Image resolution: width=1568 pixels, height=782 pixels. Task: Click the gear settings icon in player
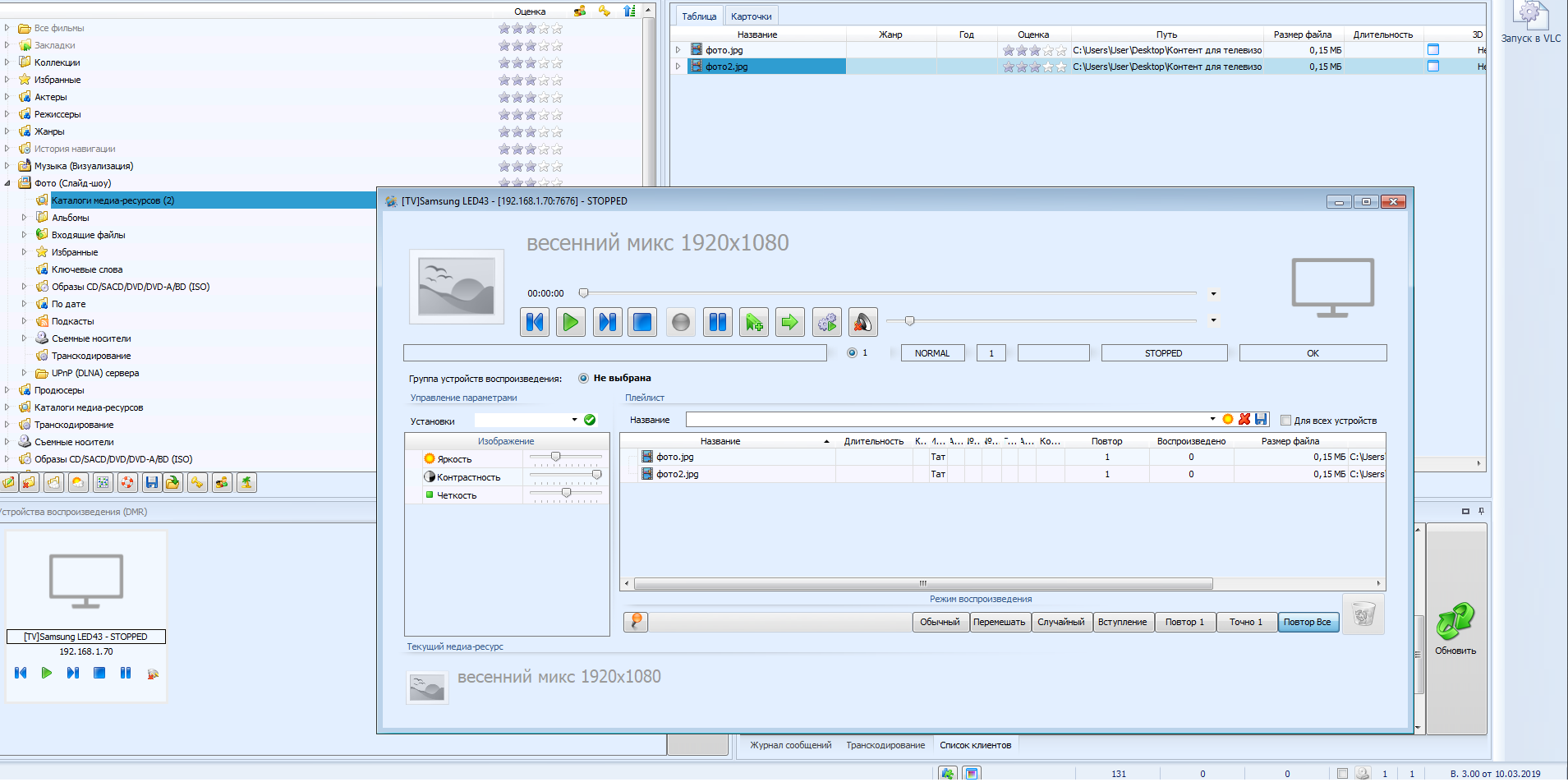[827, 323]
